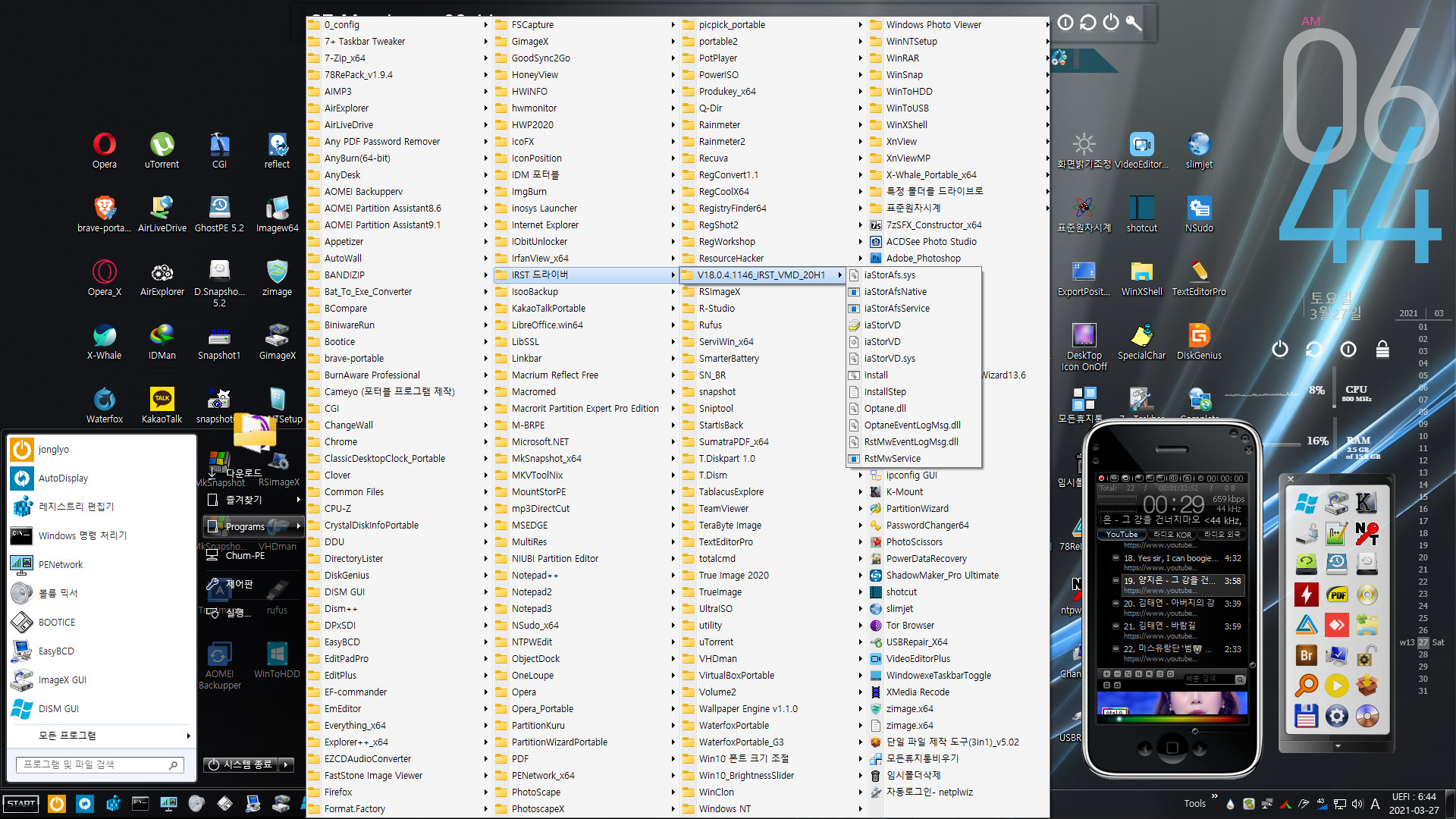This screenshot has height=819, width=1456.
Task: Open PartitionWizard menu entry
Action: coord(959,508)
